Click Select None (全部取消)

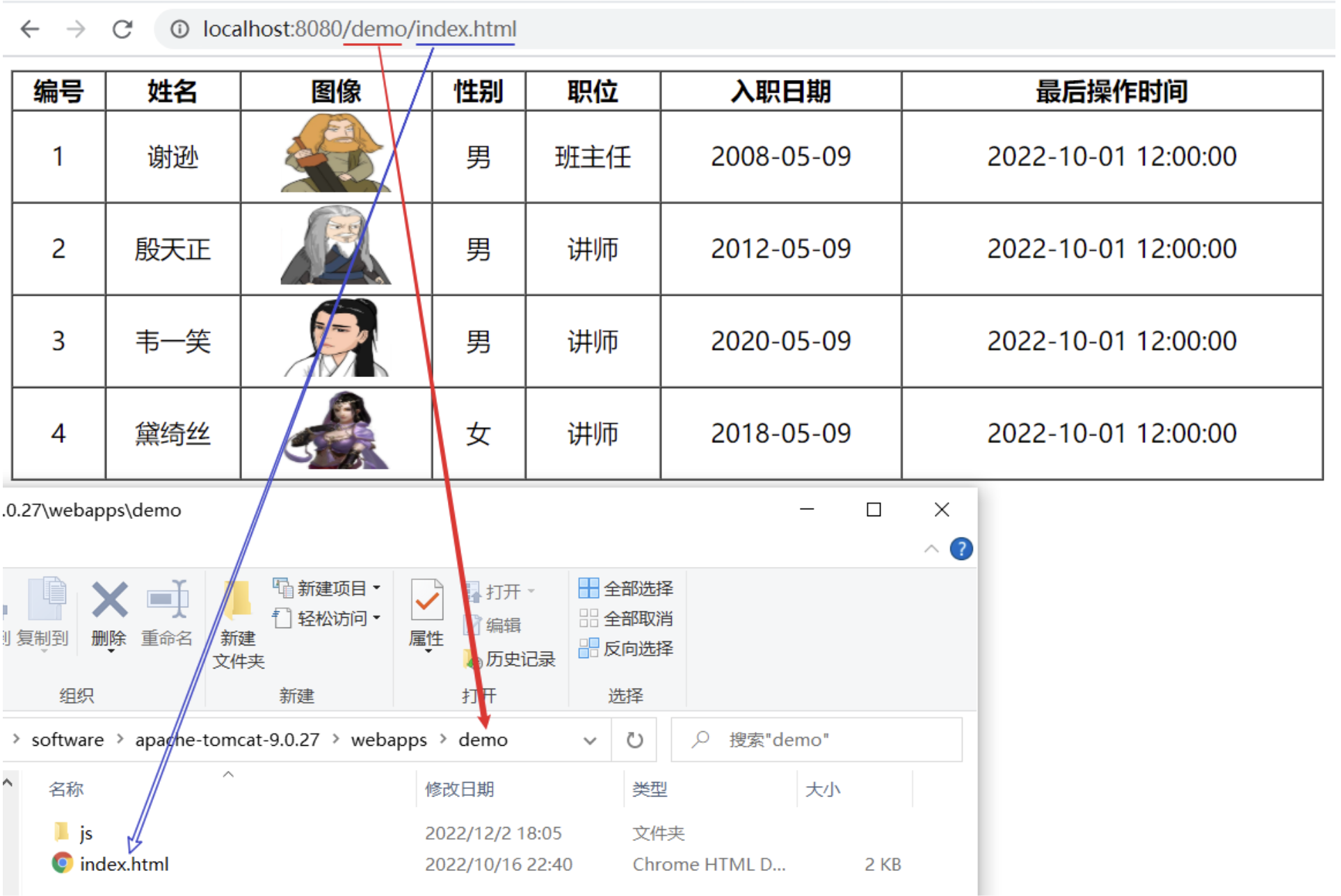626,619
